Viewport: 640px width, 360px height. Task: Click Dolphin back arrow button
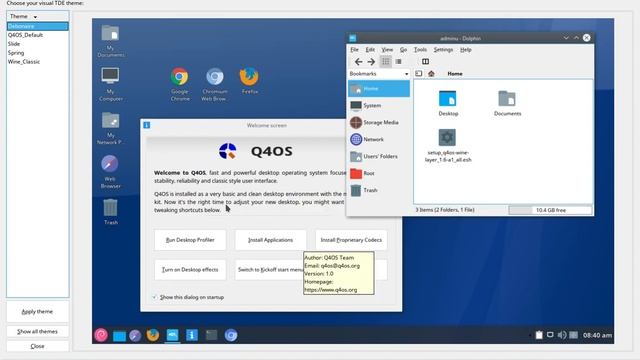click(x=358, y=62)
